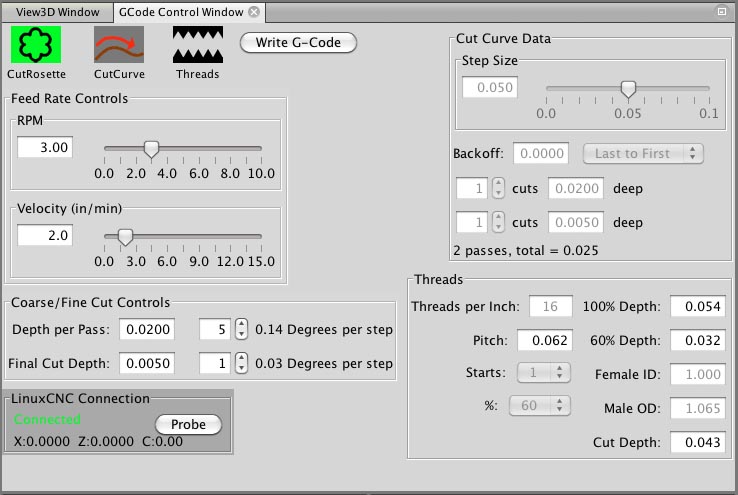Click the Depth per Pass stepper arrows
Image resolution: width=738 pixels, height=495 pixels.
[240, 329]
